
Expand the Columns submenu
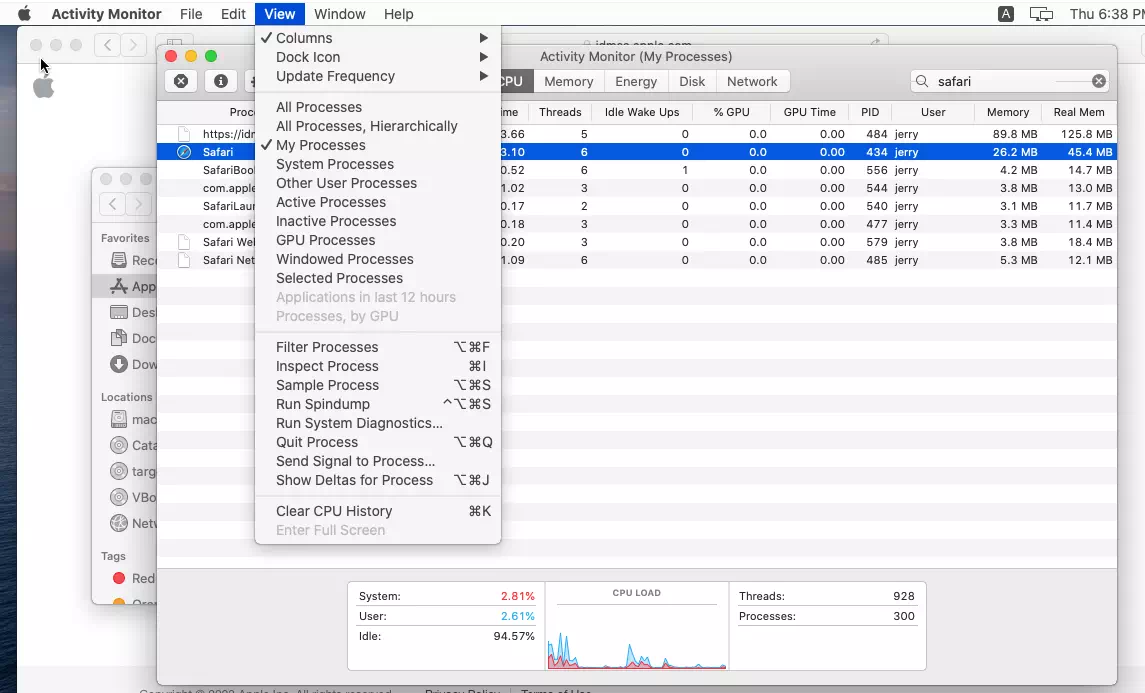(378, 38)
